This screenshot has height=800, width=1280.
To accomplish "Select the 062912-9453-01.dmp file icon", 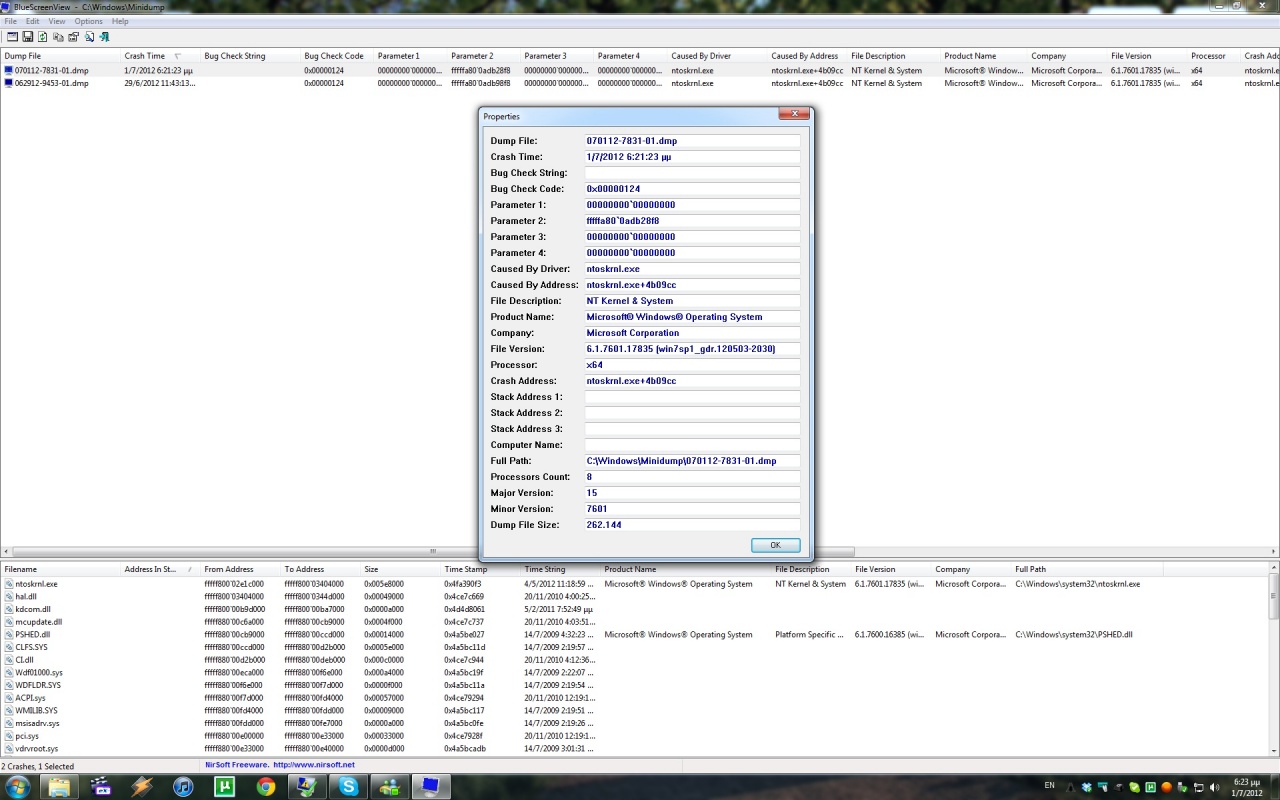I will (9, 83).
